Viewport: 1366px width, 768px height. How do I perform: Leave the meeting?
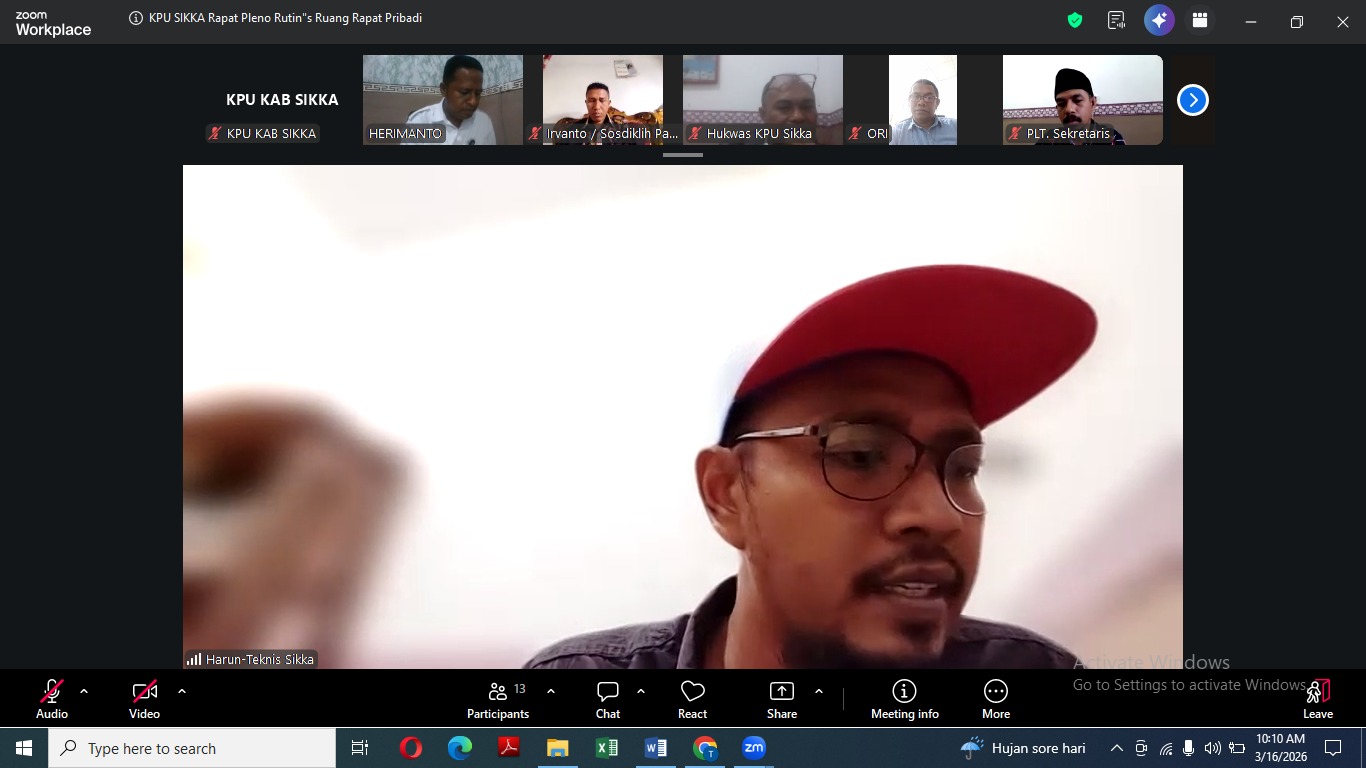pos(1318,699)
